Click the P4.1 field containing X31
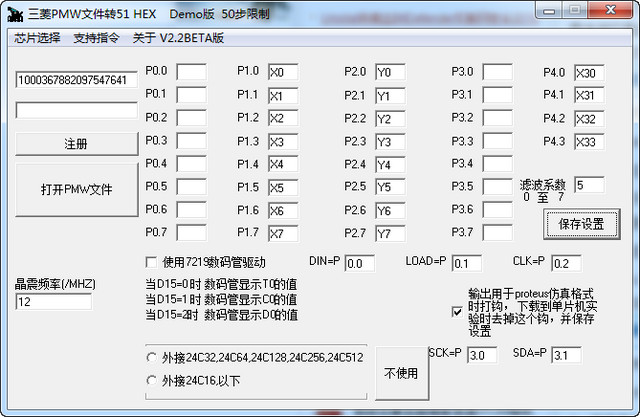 click(589, 95)
